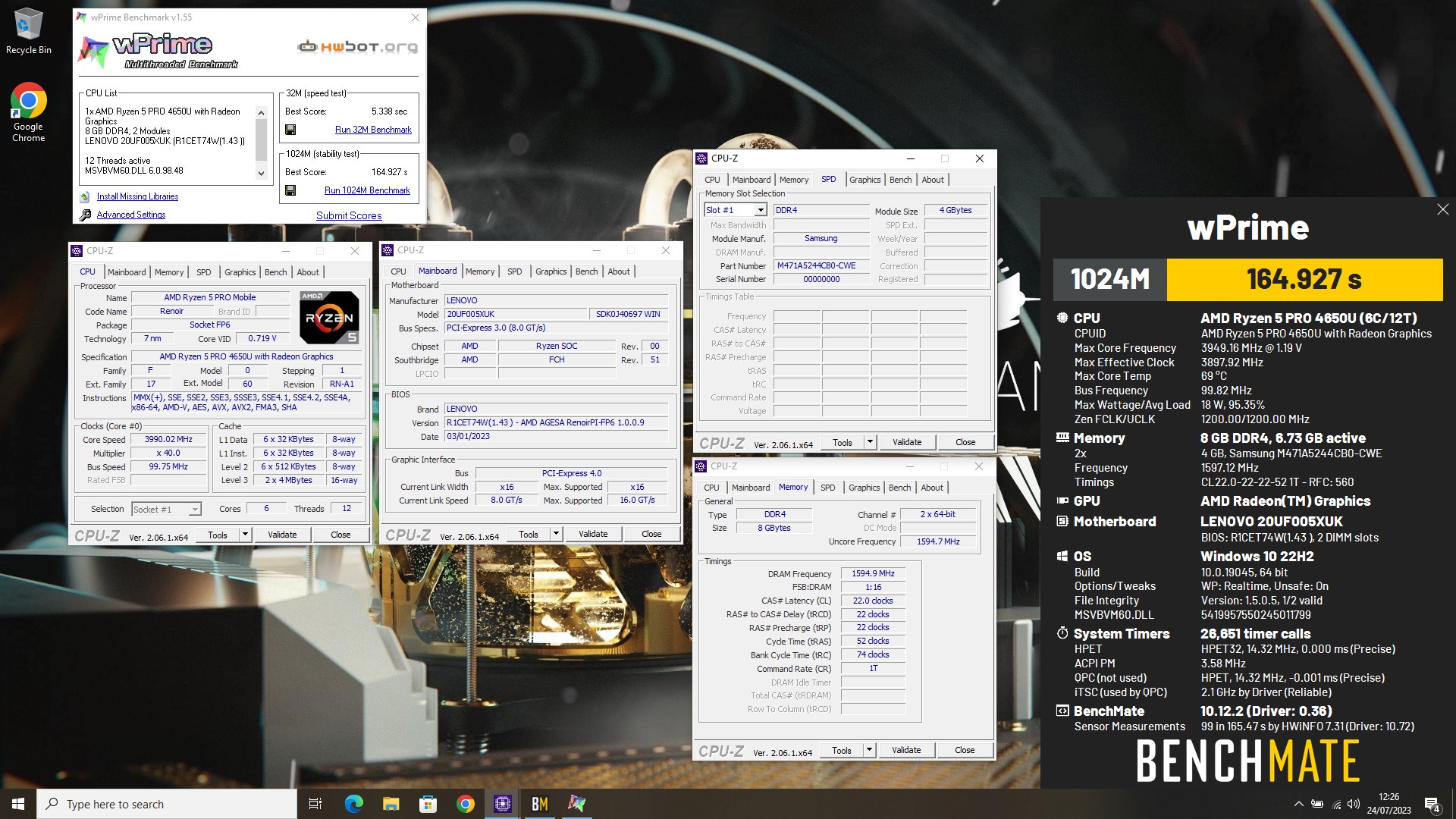
Task: Open Chrome from the taskbar
Action: pos(466,804)
